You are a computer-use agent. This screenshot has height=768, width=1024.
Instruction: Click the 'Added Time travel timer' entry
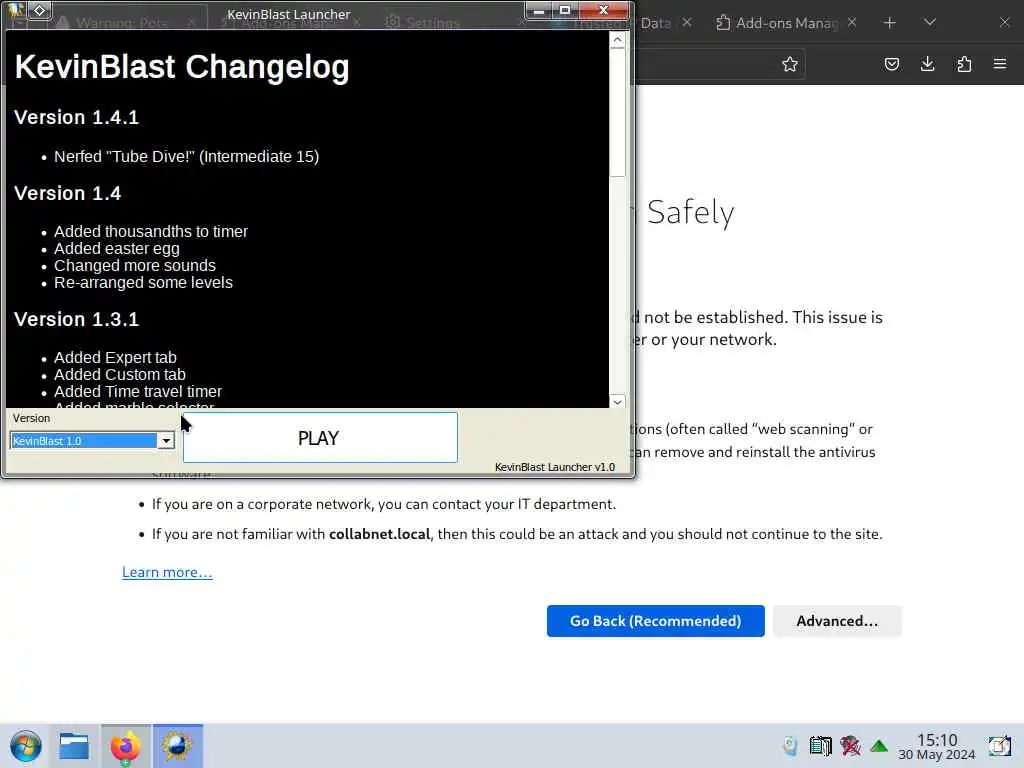(x=138, y=392)
